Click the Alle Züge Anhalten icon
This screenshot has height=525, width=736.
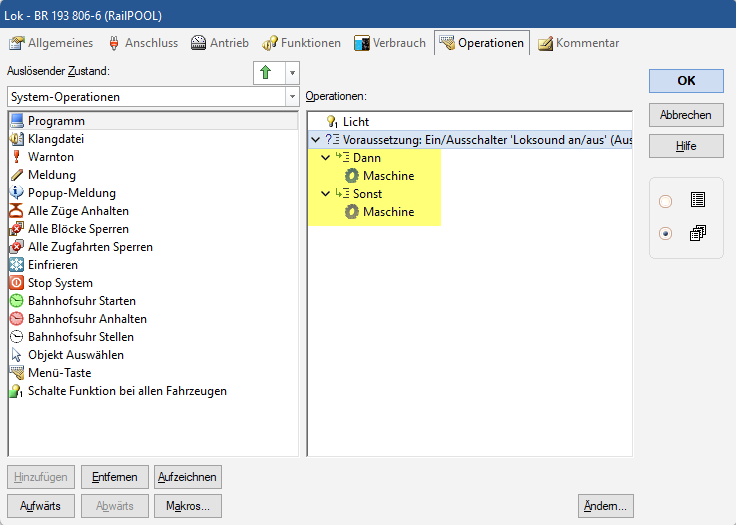[x=17, y=211]
